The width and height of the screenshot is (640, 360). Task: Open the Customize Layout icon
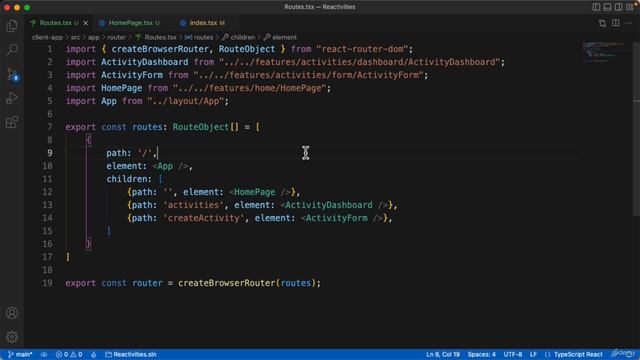pyautogui.click(x=630, y=7)
